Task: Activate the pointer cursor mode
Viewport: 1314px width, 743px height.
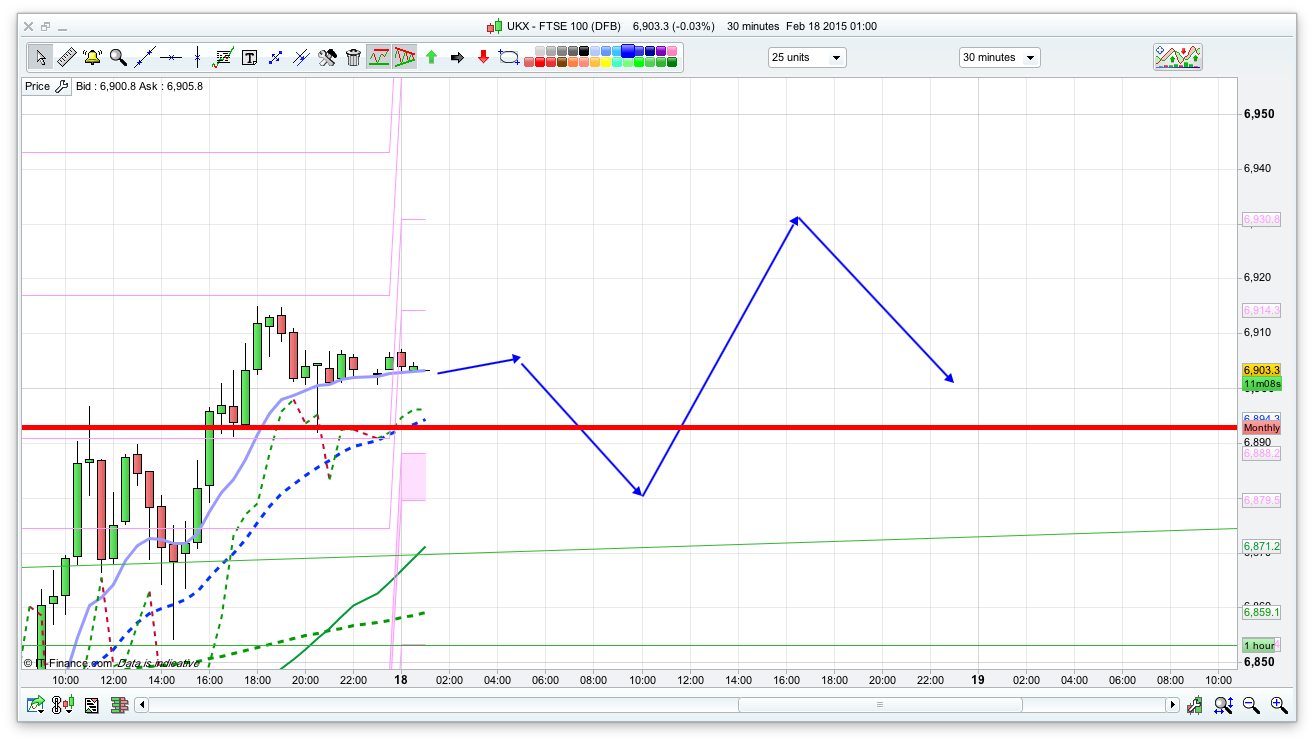Action: coord(40,57)
